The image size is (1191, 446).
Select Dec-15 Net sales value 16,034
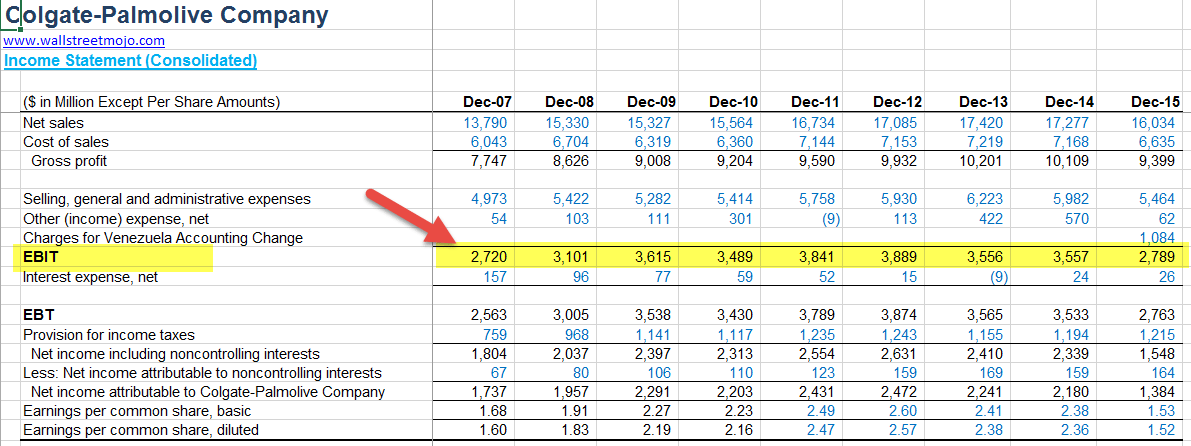(x=1152, y=122)
